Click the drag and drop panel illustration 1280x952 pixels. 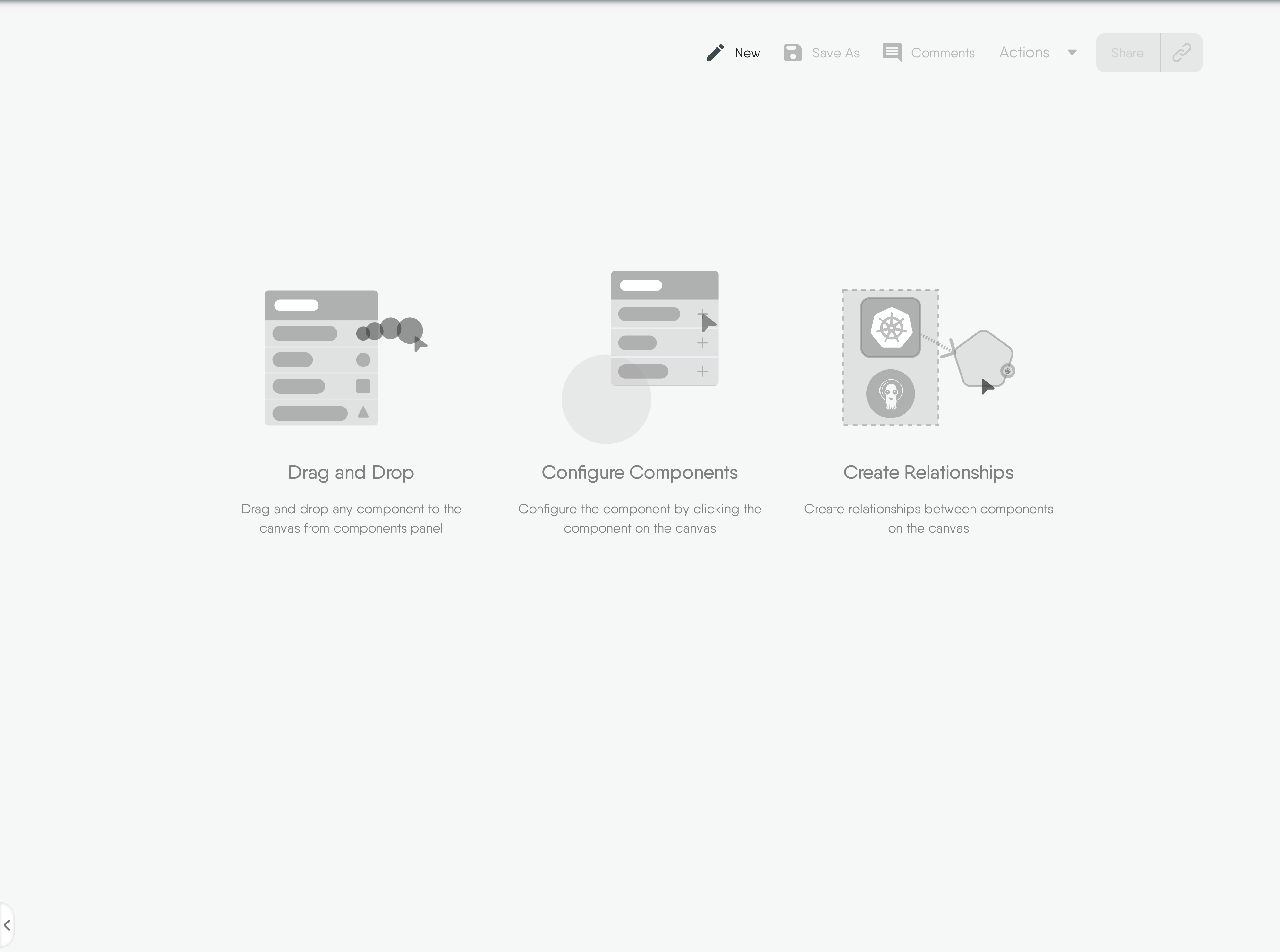pyautogui.click(x=321, y=358)
